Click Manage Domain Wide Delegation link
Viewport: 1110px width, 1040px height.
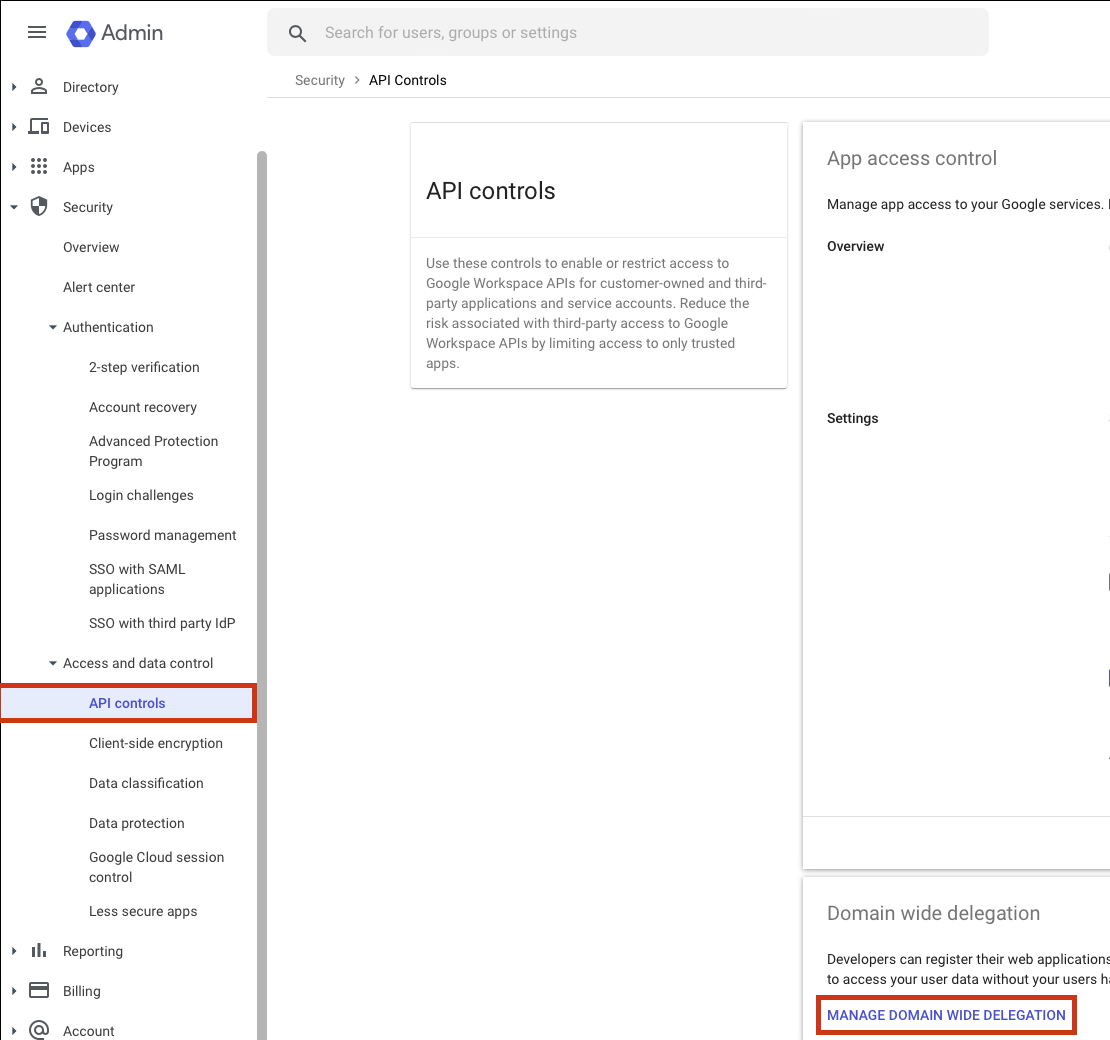pos(946,1015)
